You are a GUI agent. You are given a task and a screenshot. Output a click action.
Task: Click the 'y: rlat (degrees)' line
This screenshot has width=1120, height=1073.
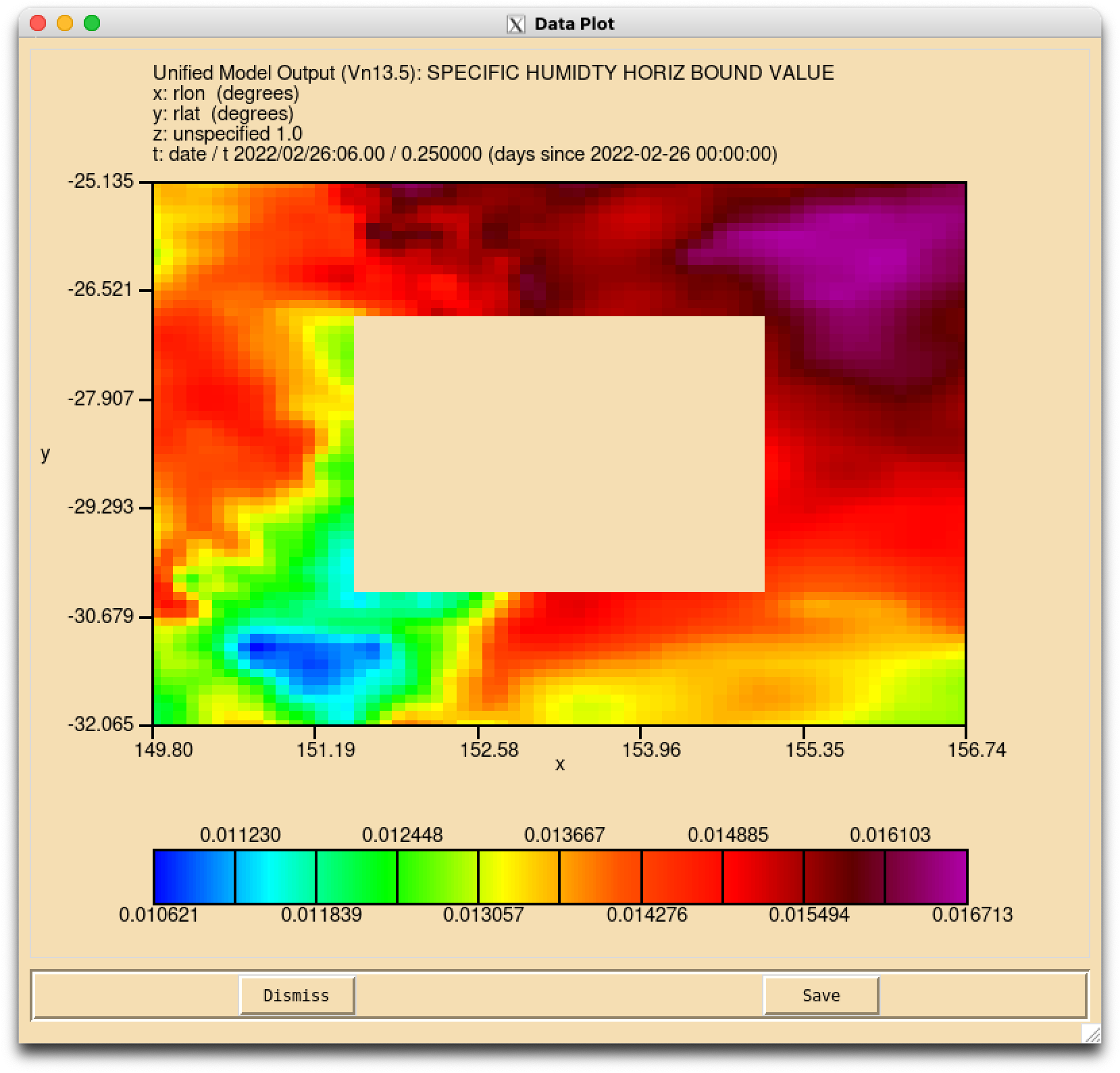click(x=224, y=114)
